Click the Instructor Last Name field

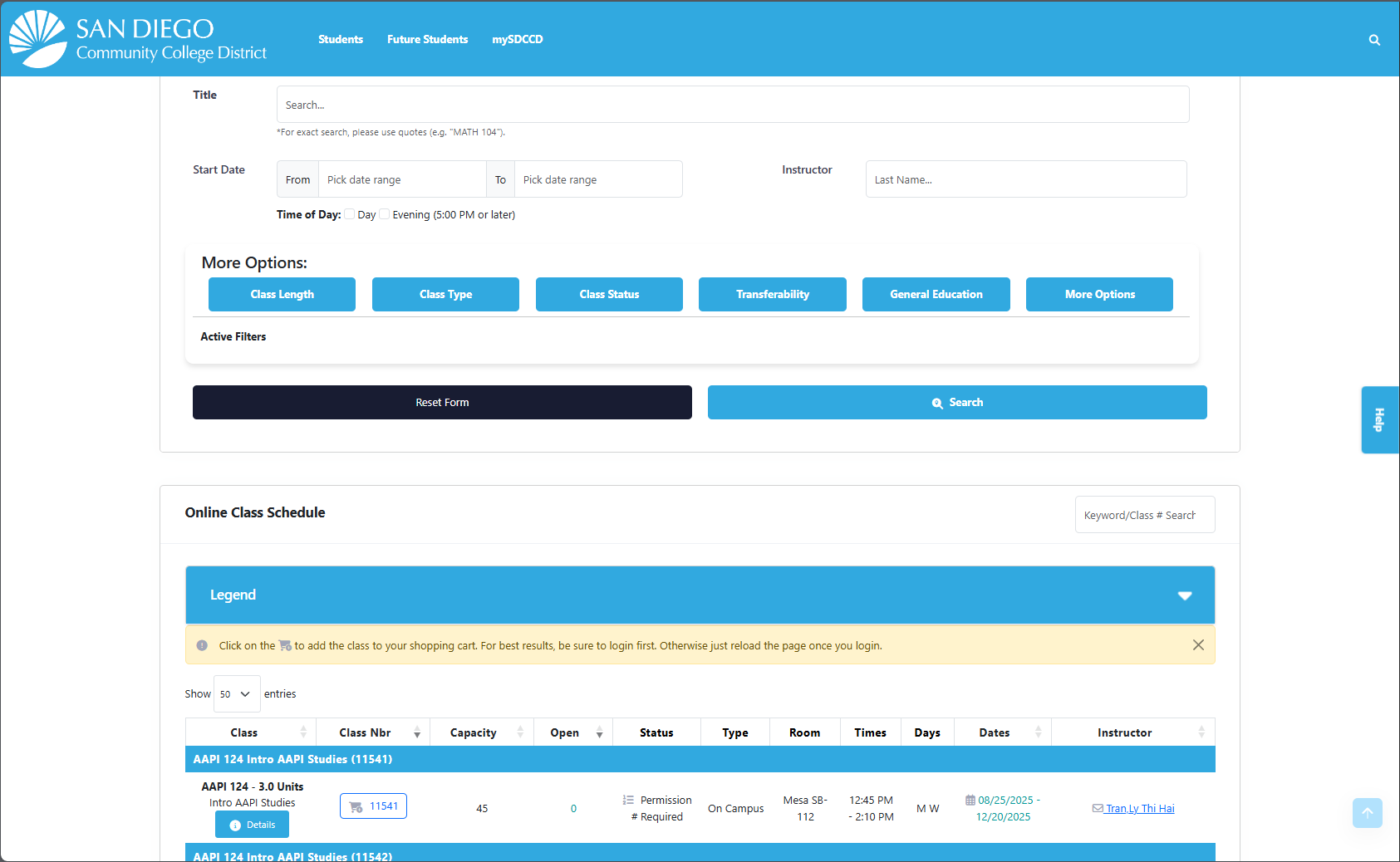click(x=1025, y=179)
